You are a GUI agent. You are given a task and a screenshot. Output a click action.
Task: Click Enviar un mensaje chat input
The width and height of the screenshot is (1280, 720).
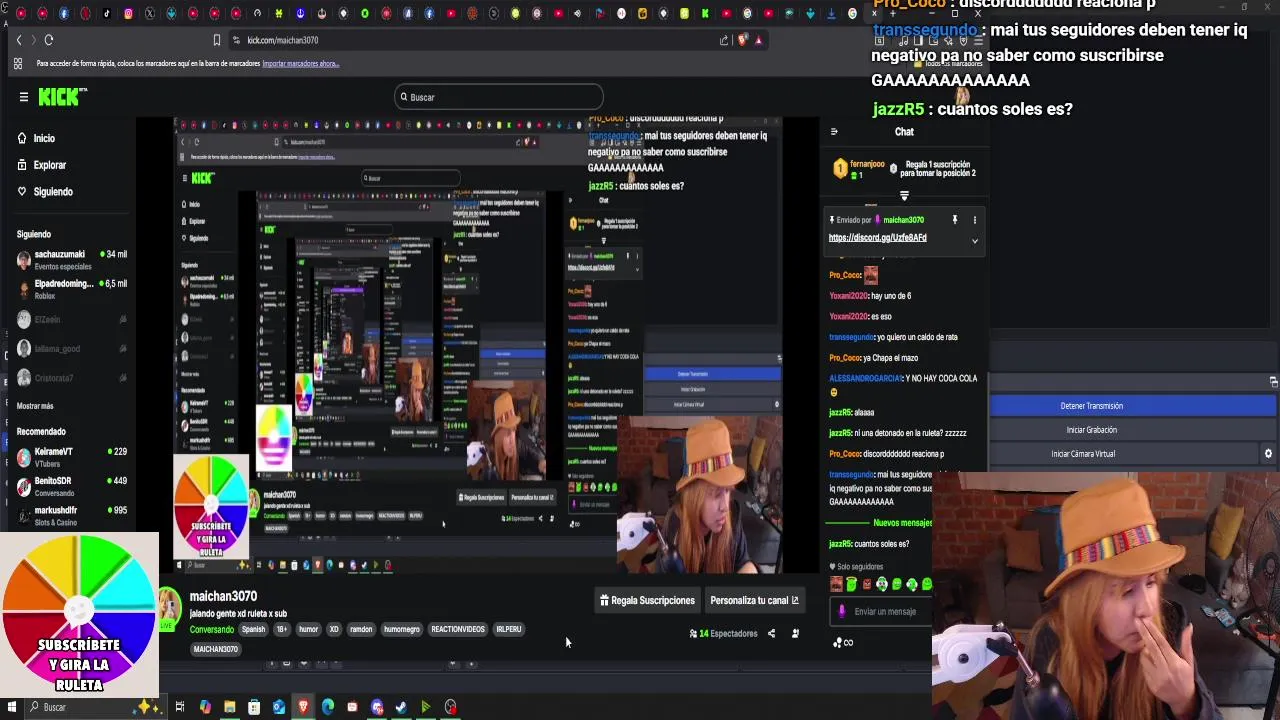click(x=885, y=611)
